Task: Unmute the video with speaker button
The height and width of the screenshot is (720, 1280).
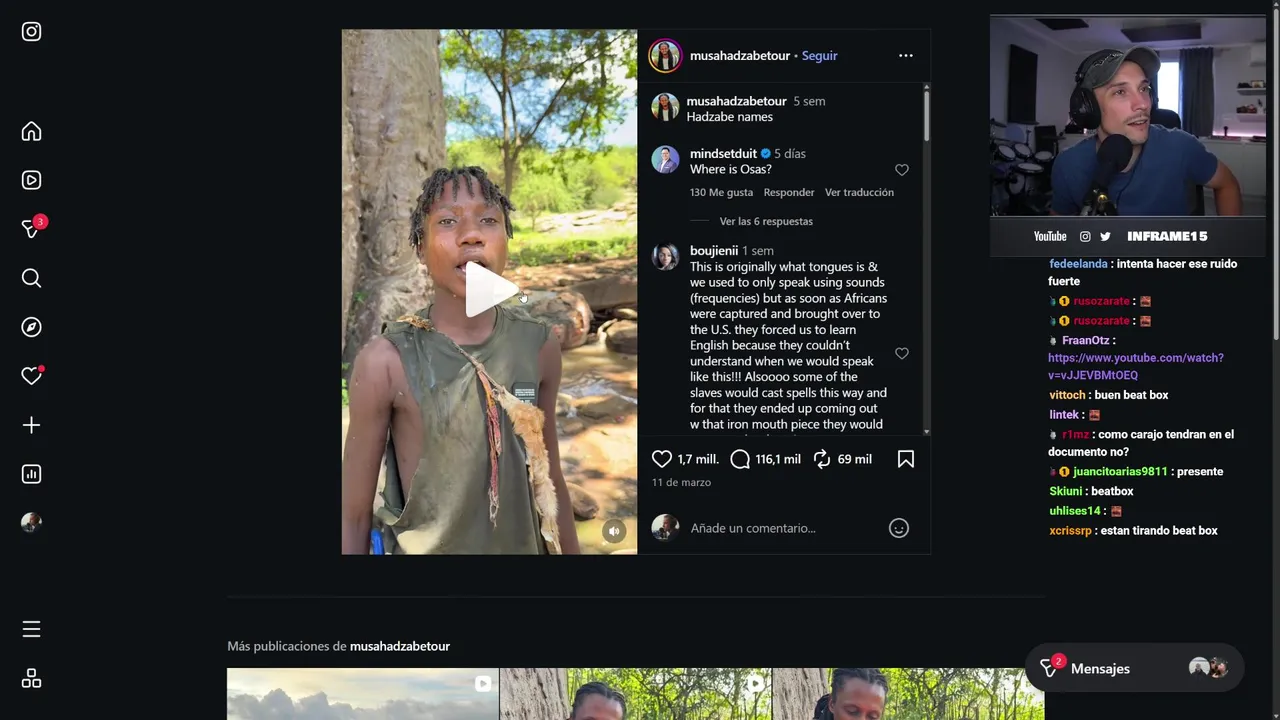Action: click(615, 531)
